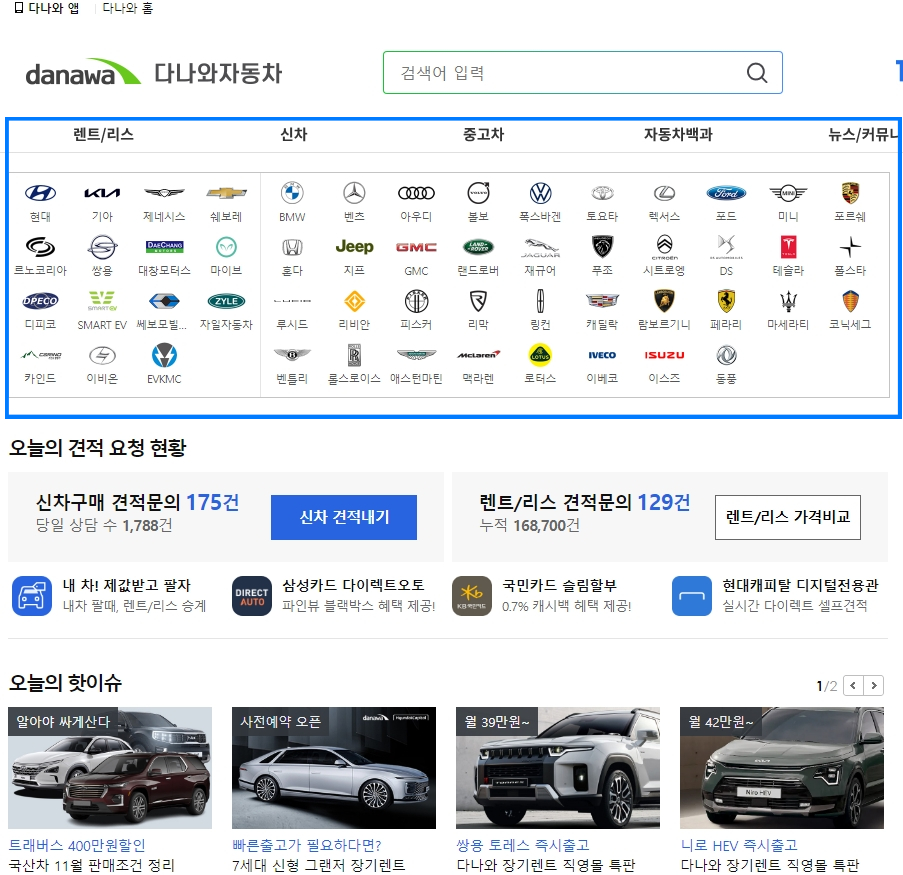
Task: Show previous hot issue page arrow
Action: pyautogui.click(x=853, y=685)
